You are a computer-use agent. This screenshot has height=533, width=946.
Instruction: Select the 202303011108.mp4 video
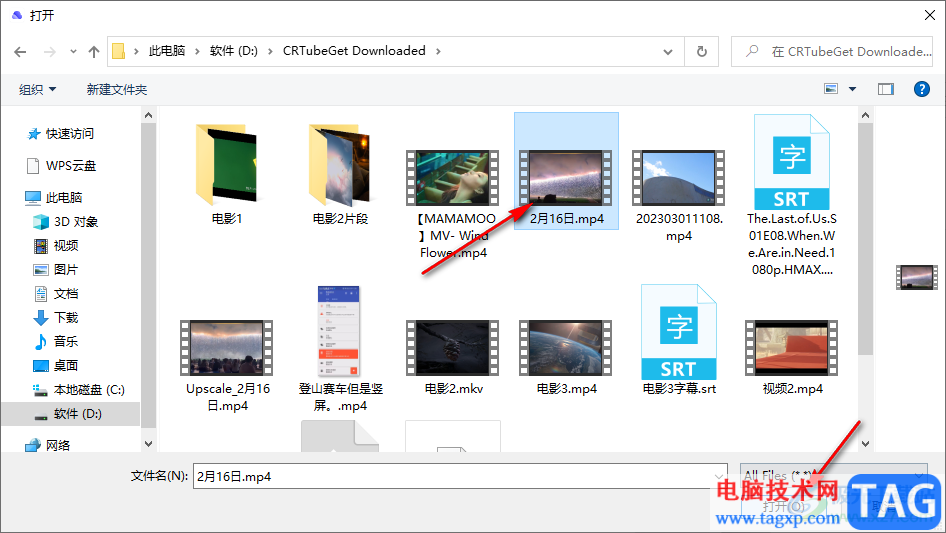pyautogui.click(x=679, y=196)
